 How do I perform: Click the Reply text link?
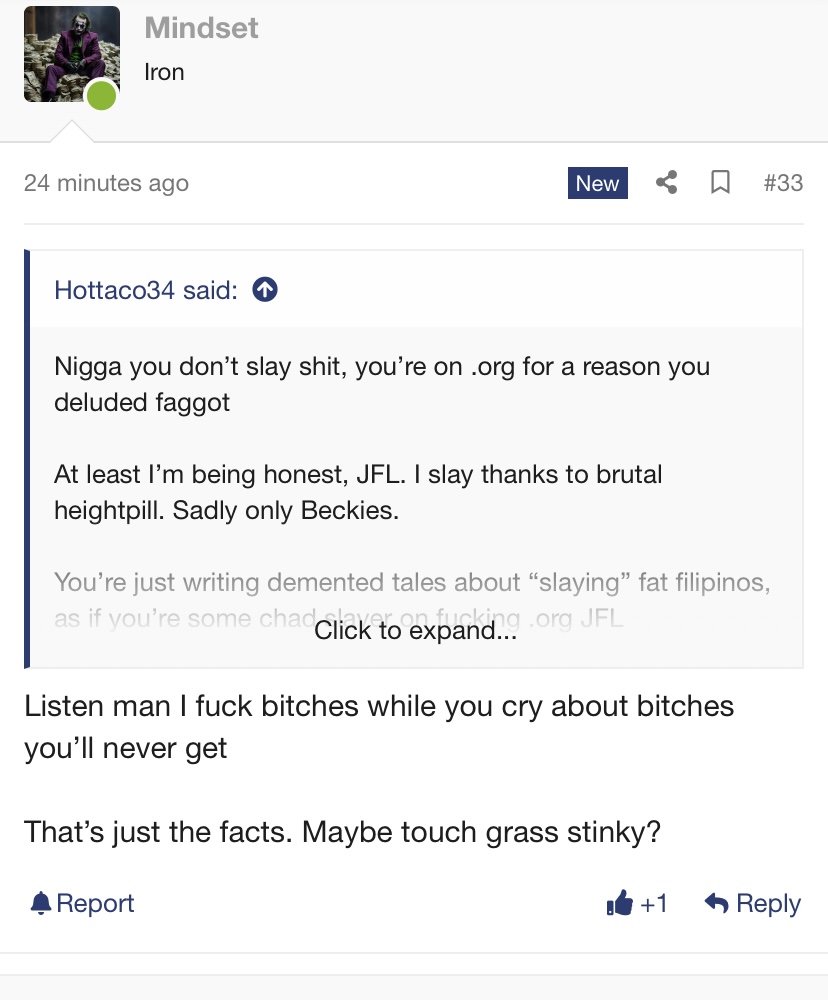point(768,904)
